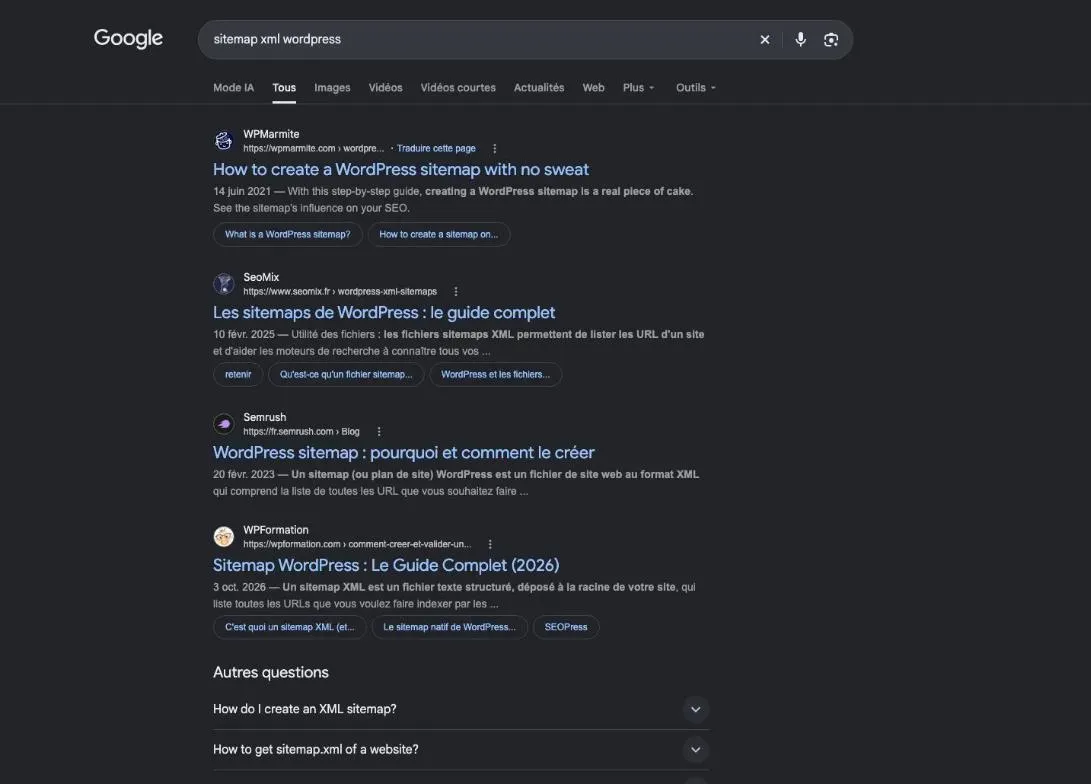Click the fr.semrush.com Blog breadcrumb
The height and width of the screenshot is (784, 1091).
point(301,431)
